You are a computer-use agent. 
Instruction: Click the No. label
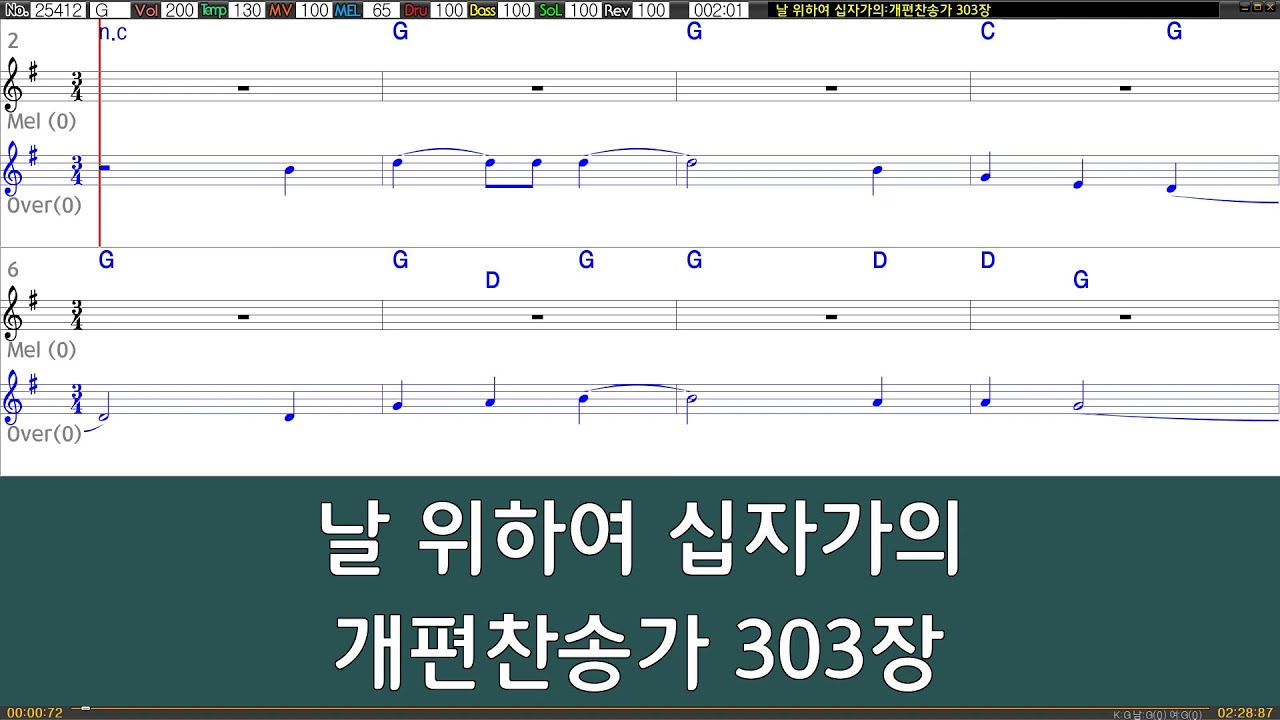(x=16, y=10)
